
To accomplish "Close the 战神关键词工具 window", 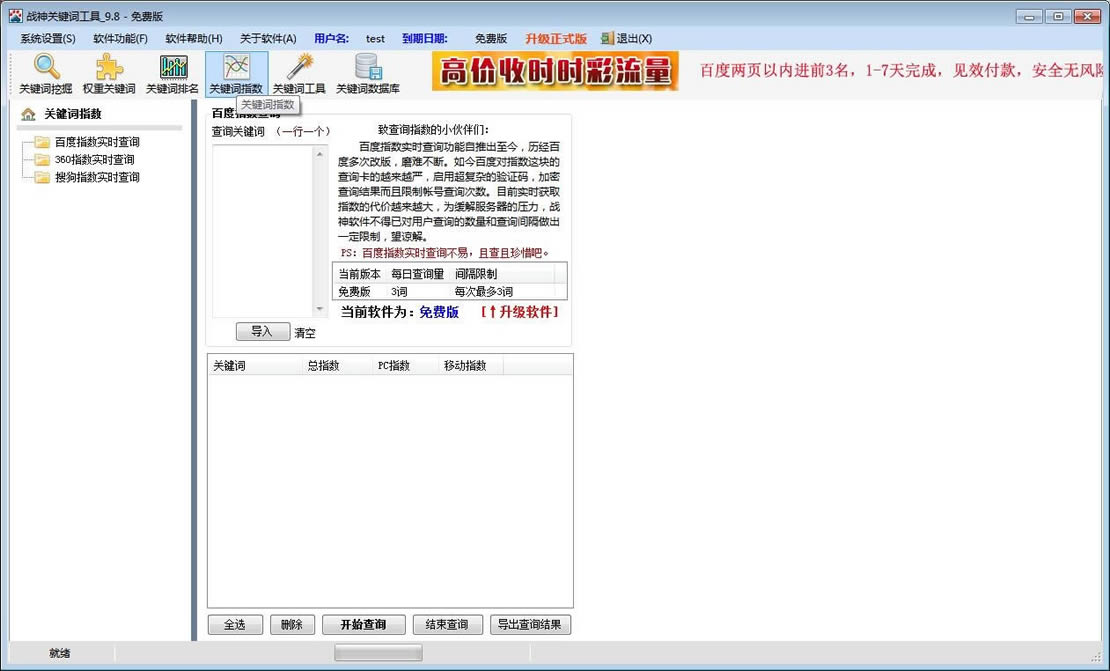I will pos(1087,16).
